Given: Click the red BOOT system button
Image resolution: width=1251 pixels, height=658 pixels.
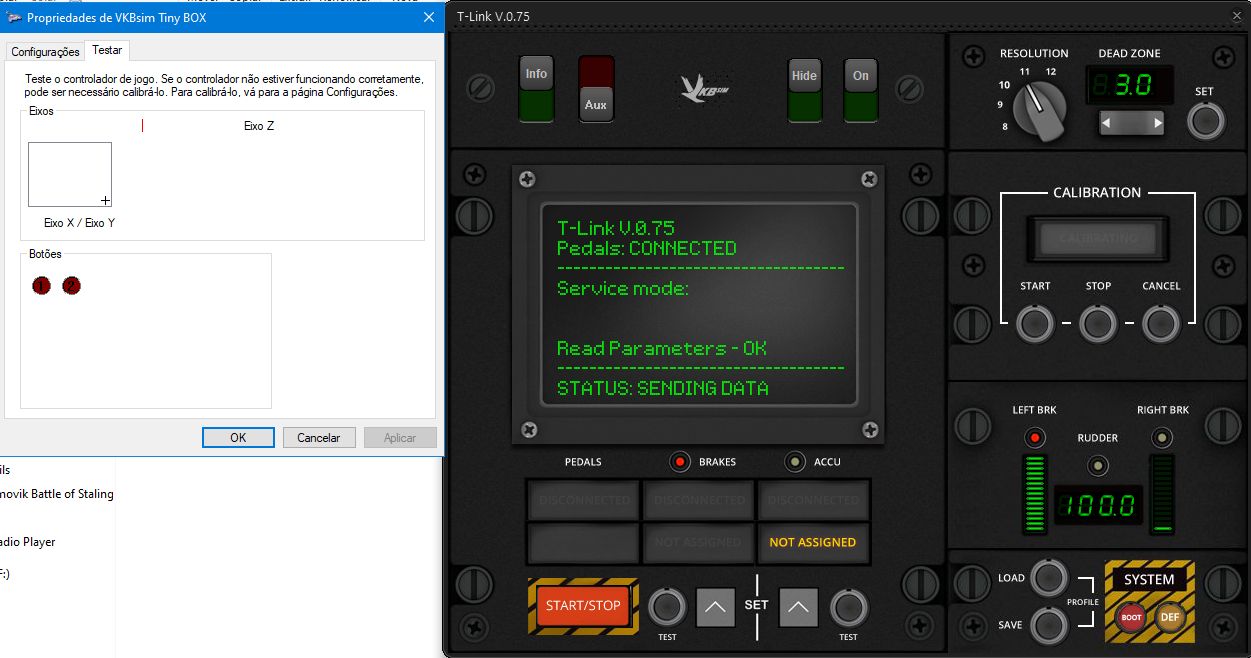Looking at the screenshot, I should coord(1131,617).
